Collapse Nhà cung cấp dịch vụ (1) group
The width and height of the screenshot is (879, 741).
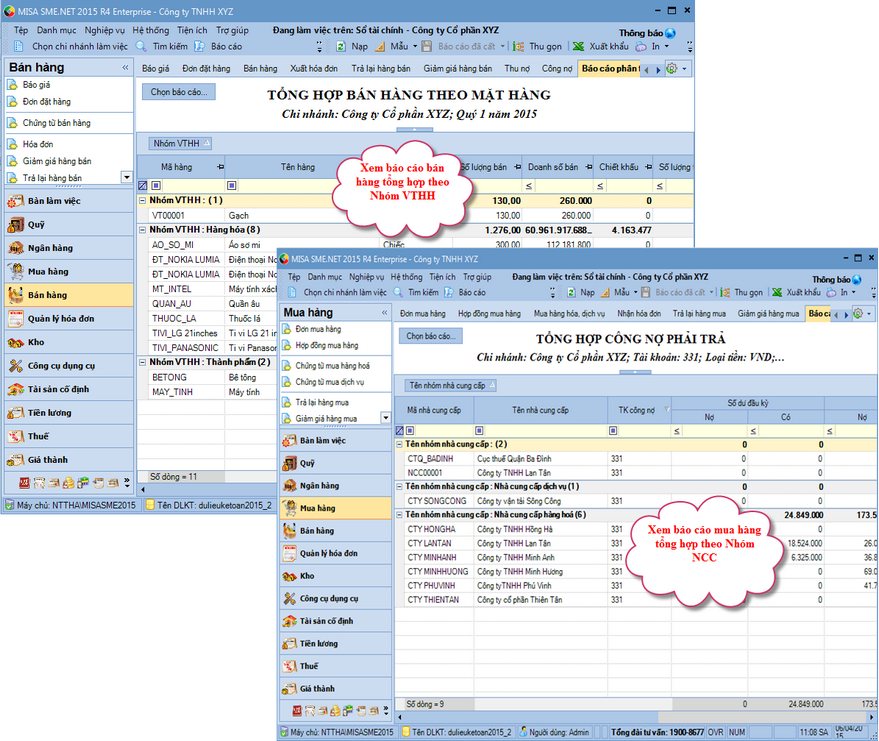[x=399, y=487]
